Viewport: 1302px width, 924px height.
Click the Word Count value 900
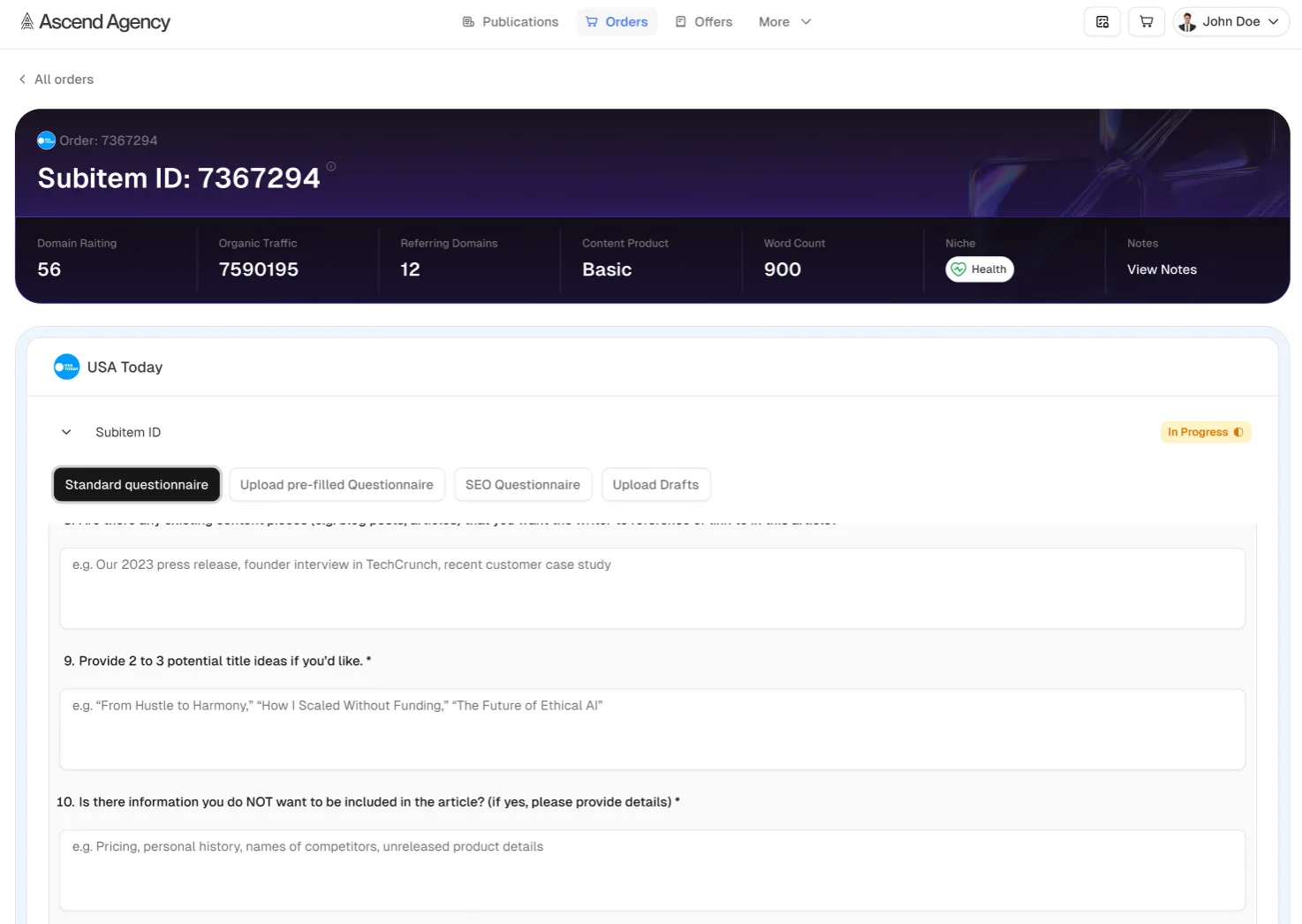click(783, 269)
